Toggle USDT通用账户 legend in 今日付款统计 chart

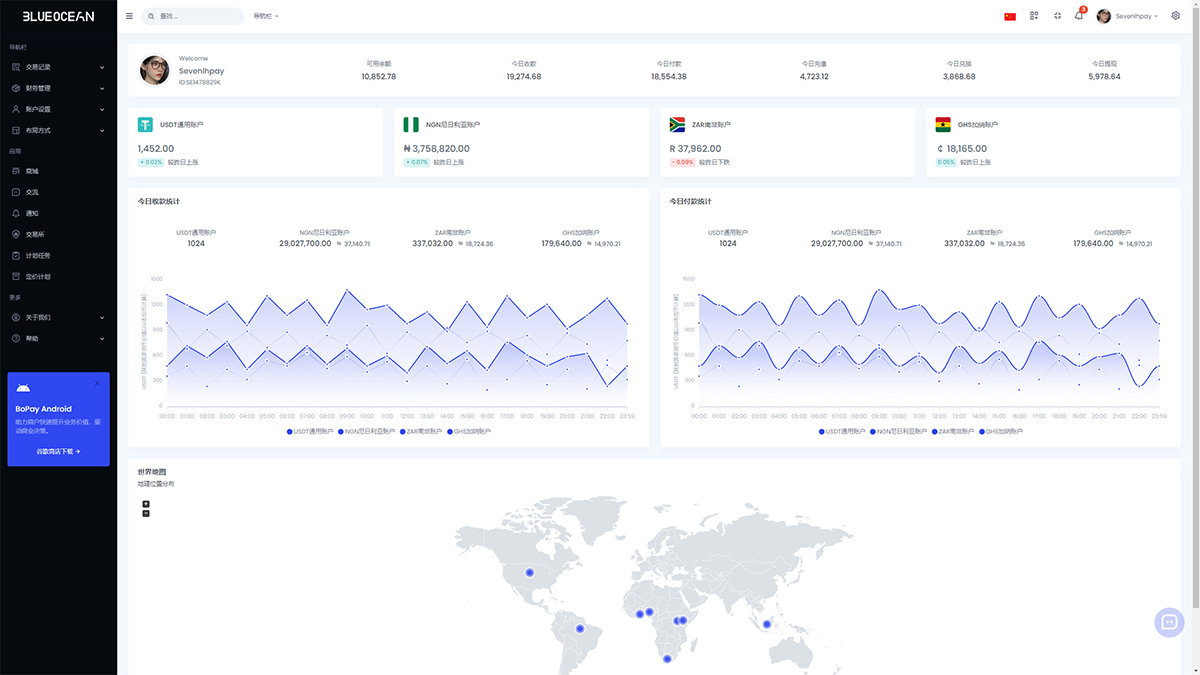(x=842, y=431)
